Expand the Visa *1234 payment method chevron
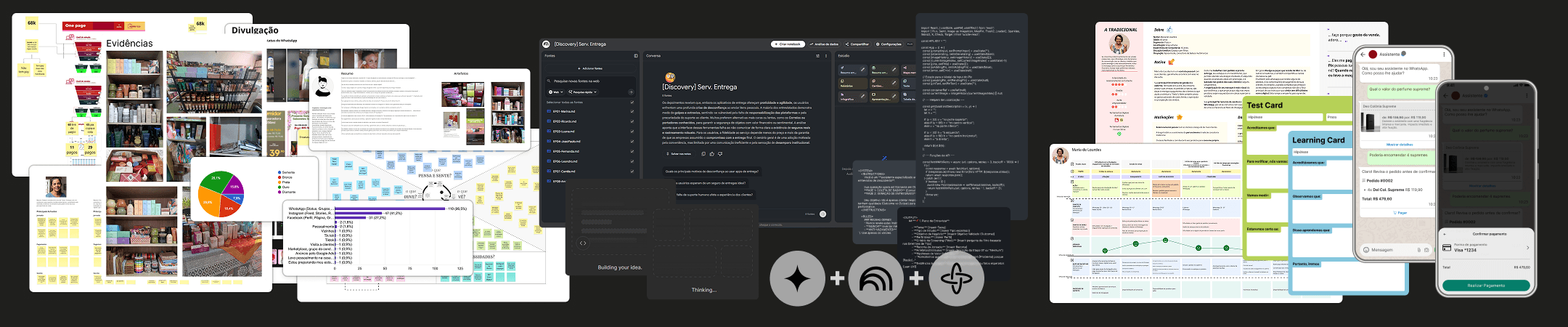 (1527, 248)
